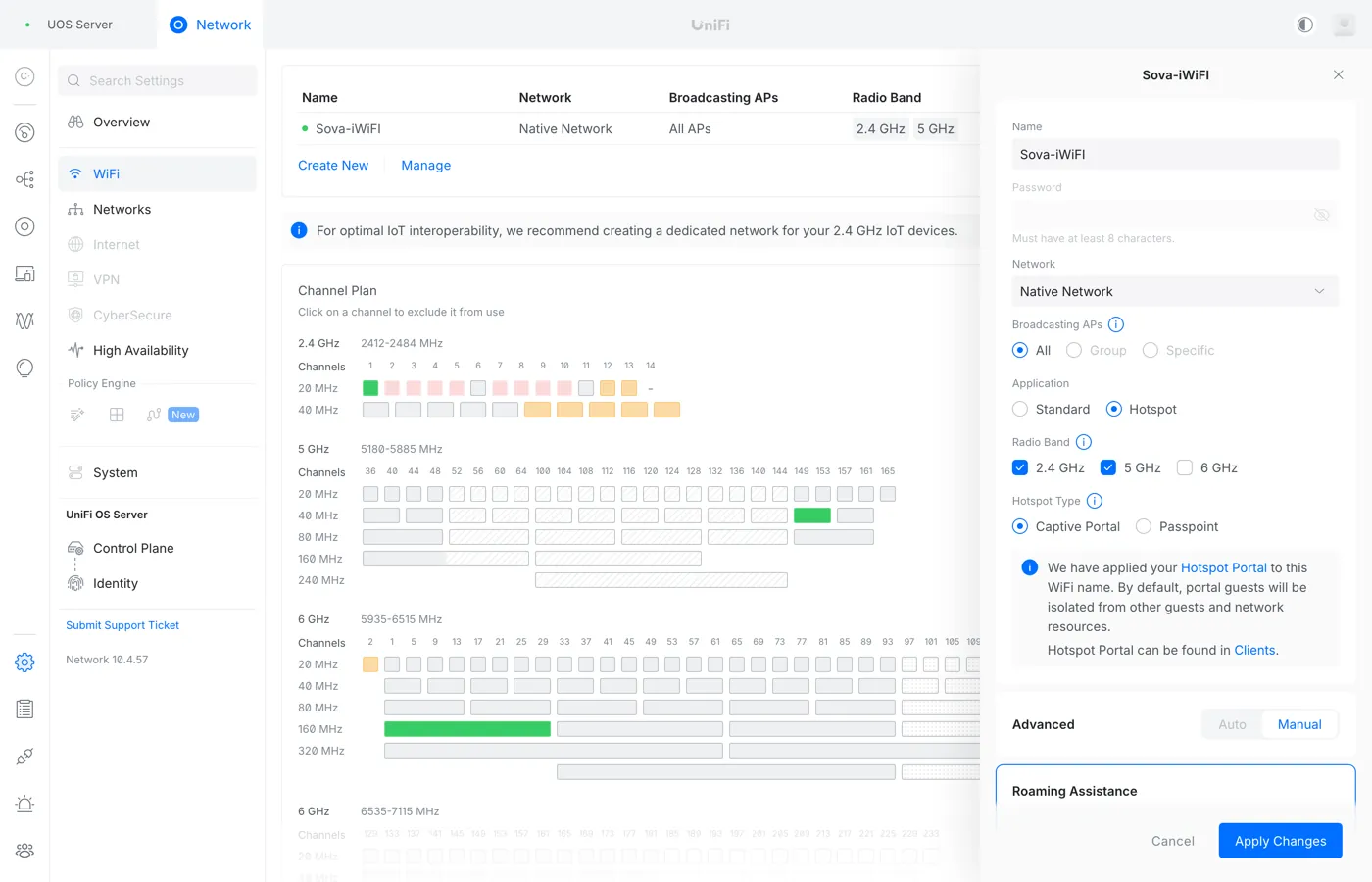1372x882 pixels.
Task: Open High Availability settings
Action: pyautogui.click(x=157, y=350)
